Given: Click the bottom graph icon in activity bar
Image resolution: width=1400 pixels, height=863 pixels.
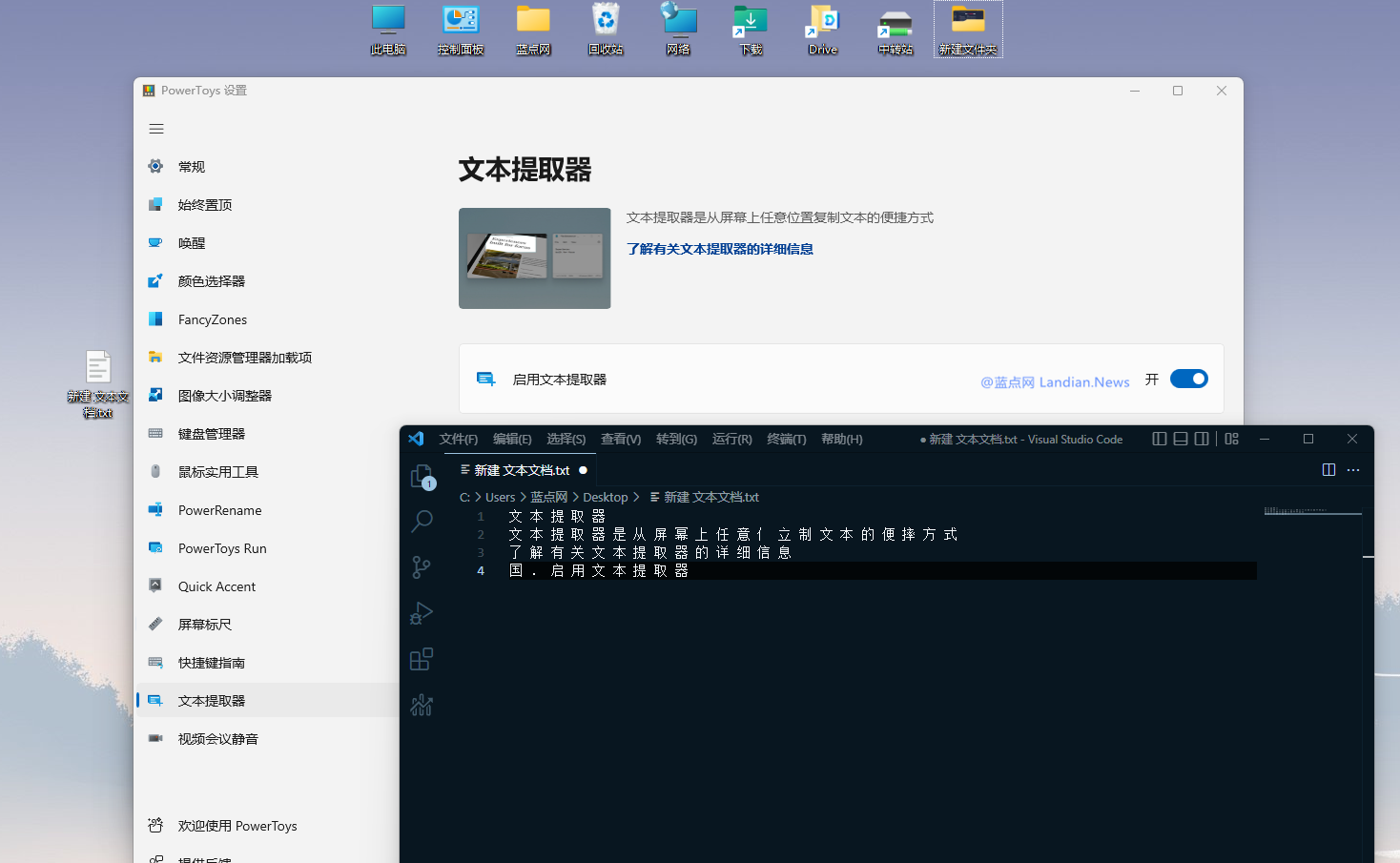Looking at the screenshot, I should 422,706.
